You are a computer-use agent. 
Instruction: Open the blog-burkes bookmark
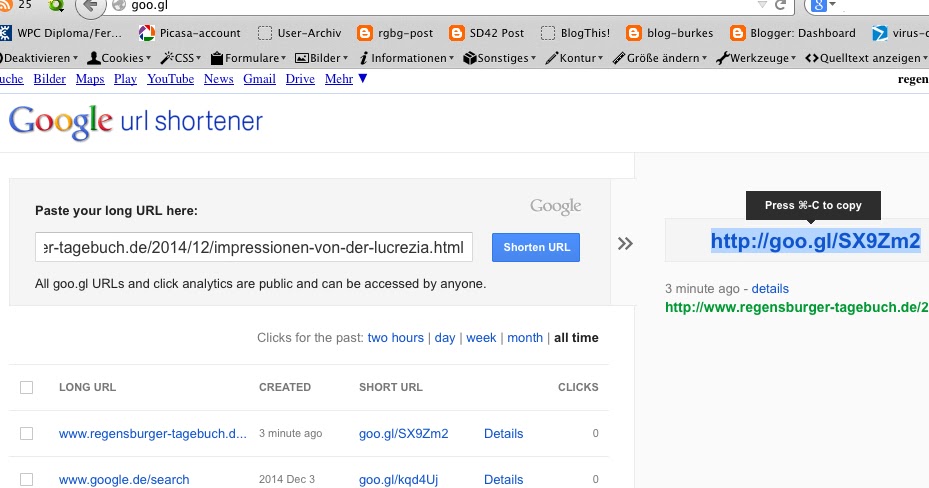[670, 33]
